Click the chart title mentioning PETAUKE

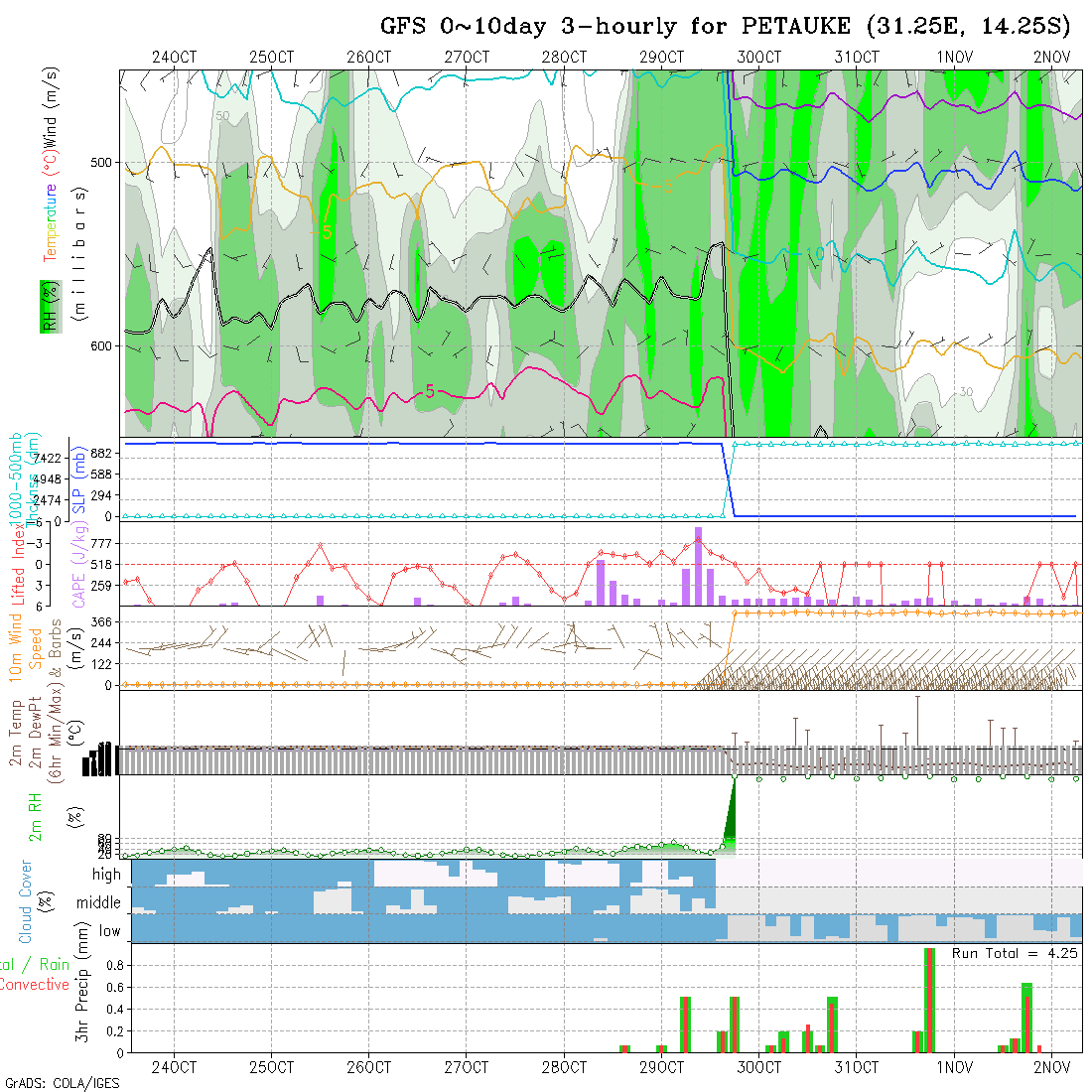tap(725, 25)
